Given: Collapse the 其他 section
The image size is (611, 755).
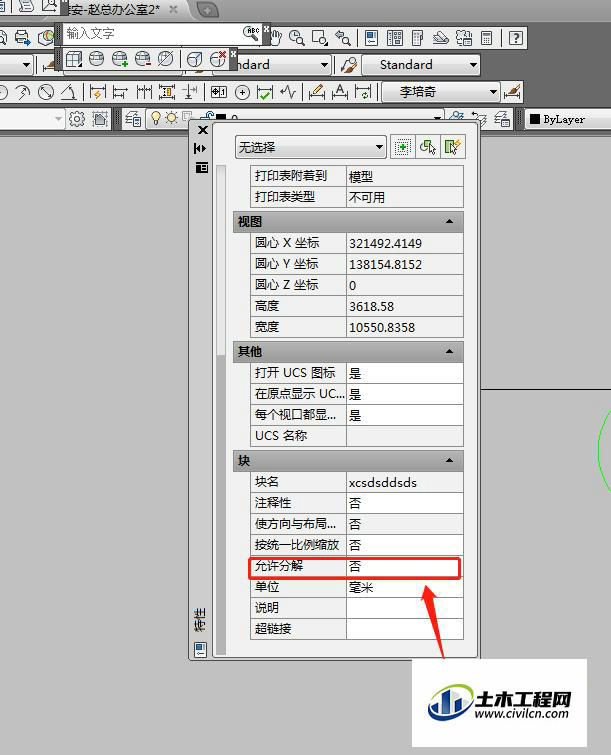Looking at the screenshot, I should pos(449,351).
